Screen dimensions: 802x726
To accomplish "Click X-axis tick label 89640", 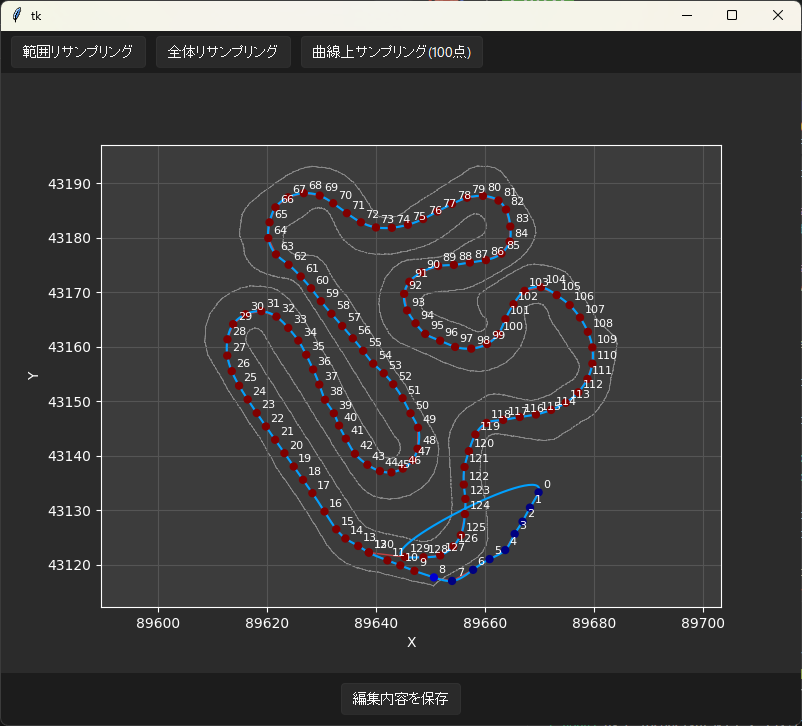I will (376, 623).
